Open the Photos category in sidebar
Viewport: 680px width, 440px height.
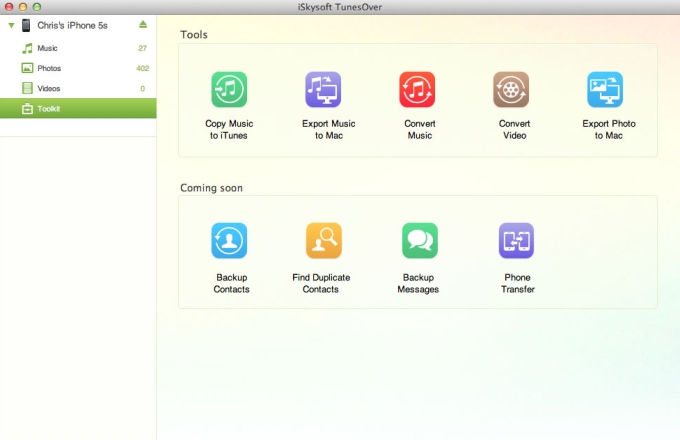click(x=78, y=68)
